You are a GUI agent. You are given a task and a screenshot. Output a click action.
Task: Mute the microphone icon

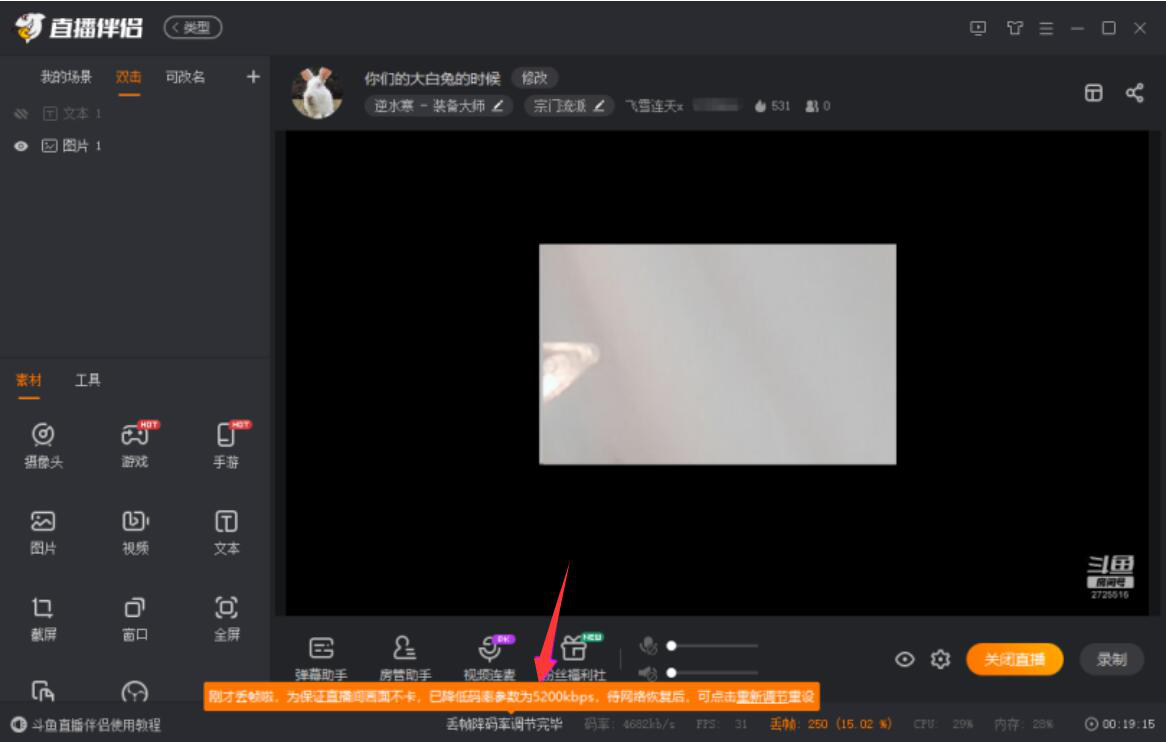(x=648, y=645)
